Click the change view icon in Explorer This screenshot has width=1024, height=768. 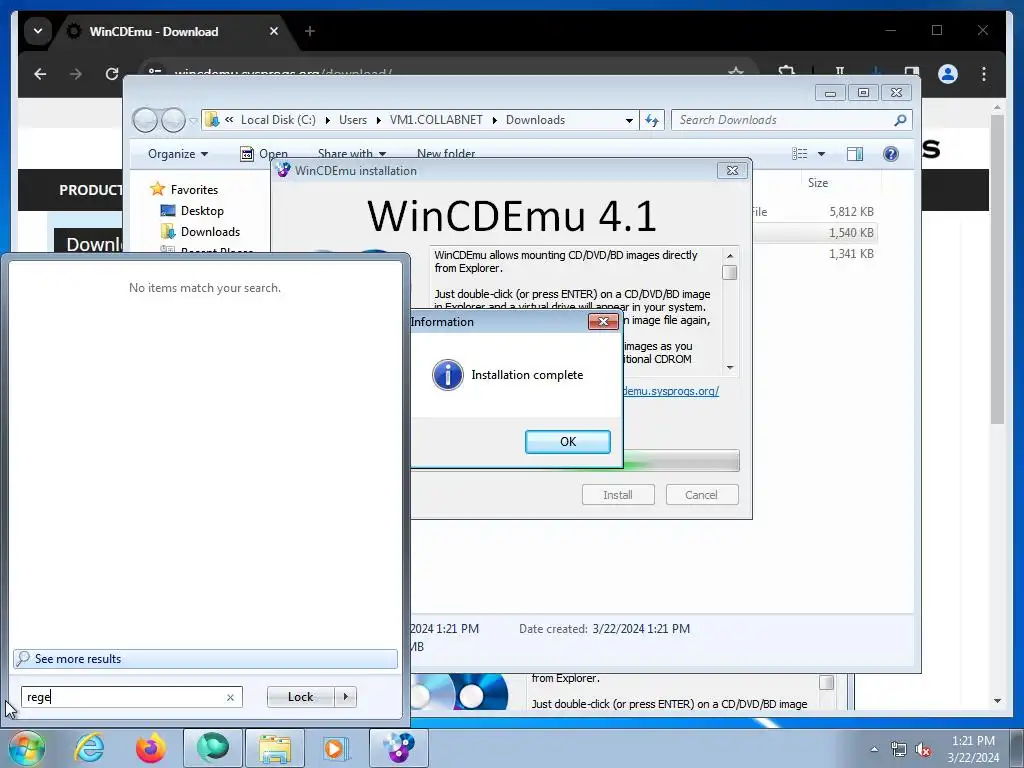click(x=799, y=153)
